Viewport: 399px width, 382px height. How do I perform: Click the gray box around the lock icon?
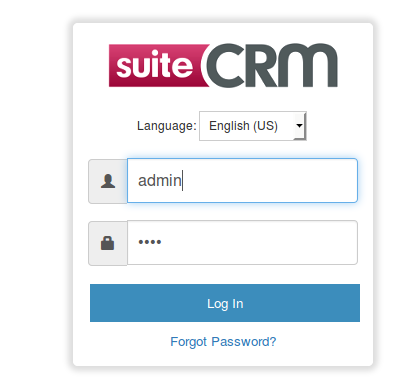point(108,243)
